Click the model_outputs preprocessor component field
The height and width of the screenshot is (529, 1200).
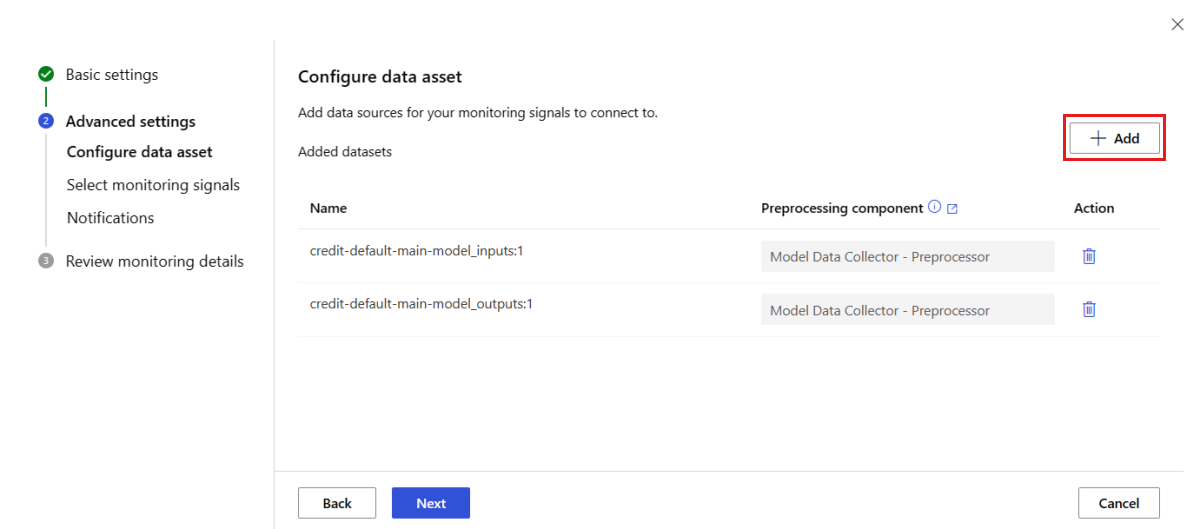click(x=907, y=310)
